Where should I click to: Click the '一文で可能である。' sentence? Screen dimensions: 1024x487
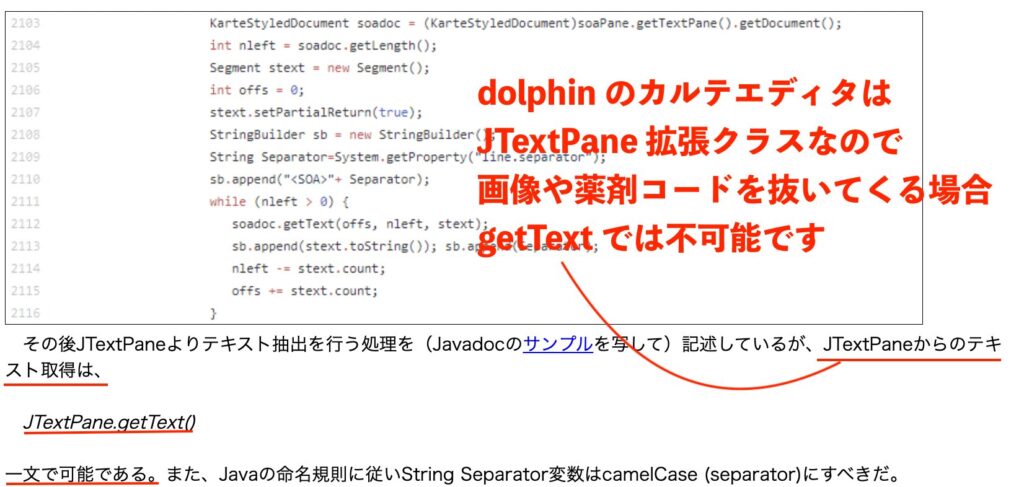click(x=82, y=473)
